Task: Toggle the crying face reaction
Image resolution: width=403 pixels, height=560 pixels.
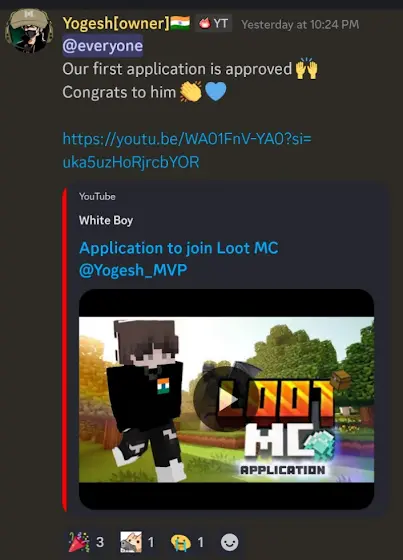Action: click(187, 542)
